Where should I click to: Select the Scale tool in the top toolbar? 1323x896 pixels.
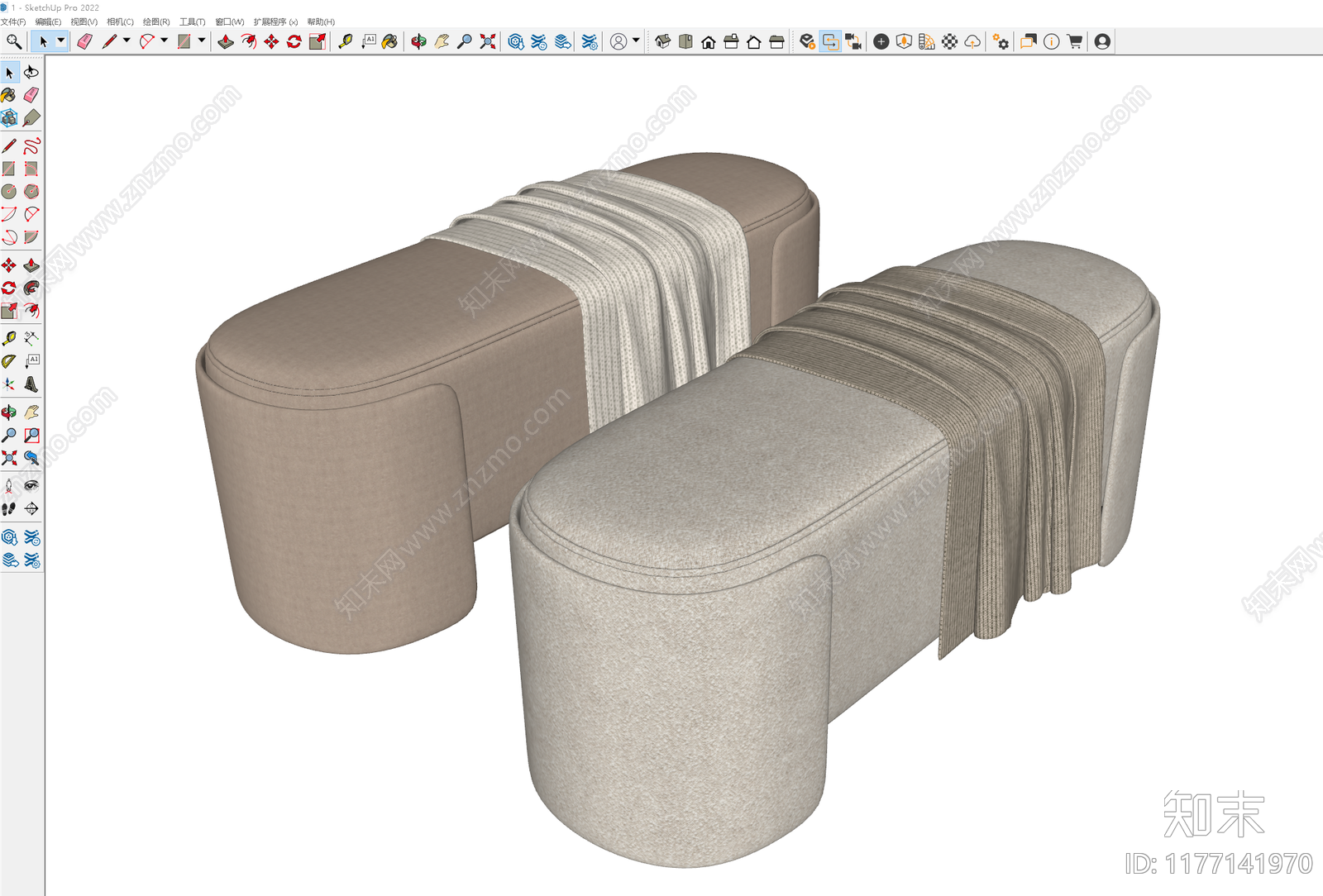pos(317,41)
